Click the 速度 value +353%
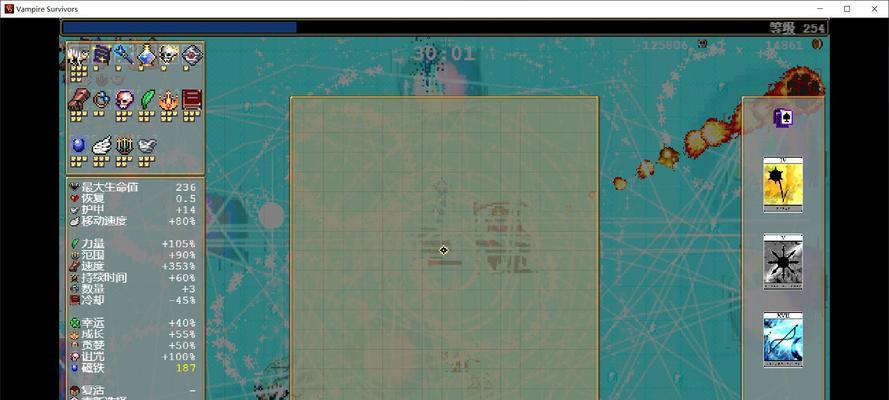Image resolution: width=889 pixels, height=400 pixels. [x=178, y=266]
